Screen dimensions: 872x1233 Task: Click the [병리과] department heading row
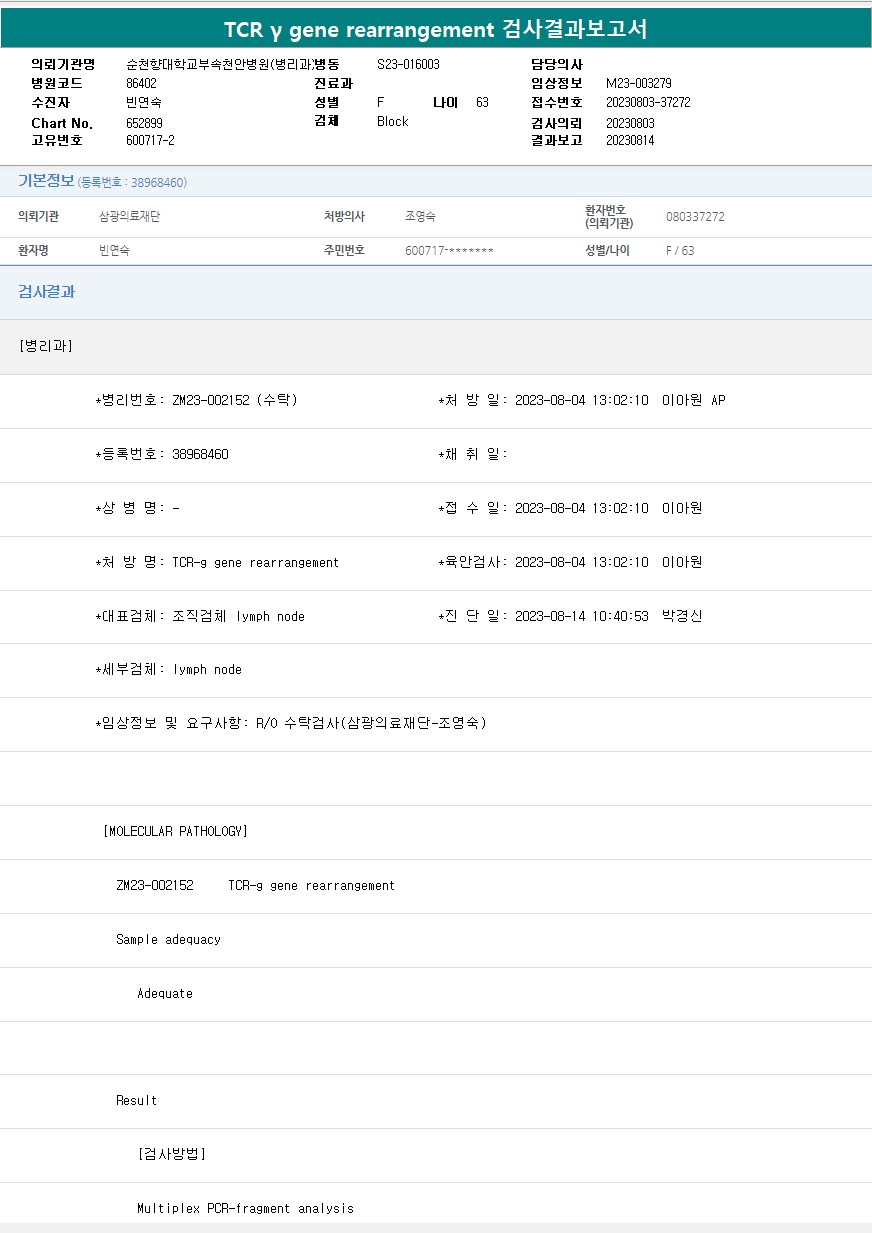tap(46, 346)
